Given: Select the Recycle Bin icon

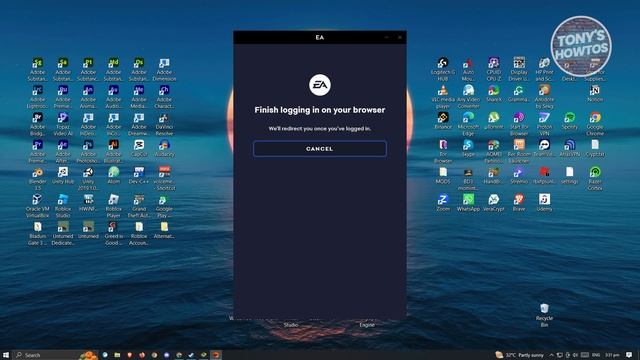Looking at the screenshot, I should [x=544, y=315].
